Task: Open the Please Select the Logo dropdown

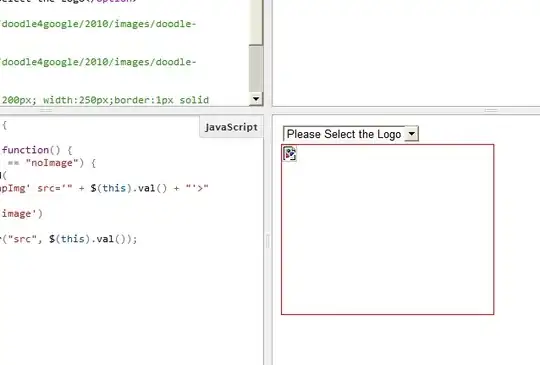Action: [351, 134]
